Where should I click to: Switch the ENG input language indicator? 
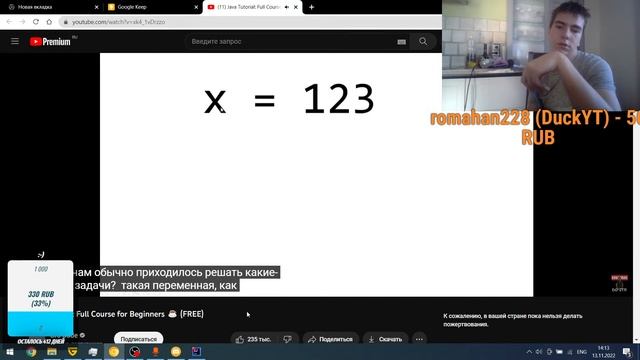[582, 351]
